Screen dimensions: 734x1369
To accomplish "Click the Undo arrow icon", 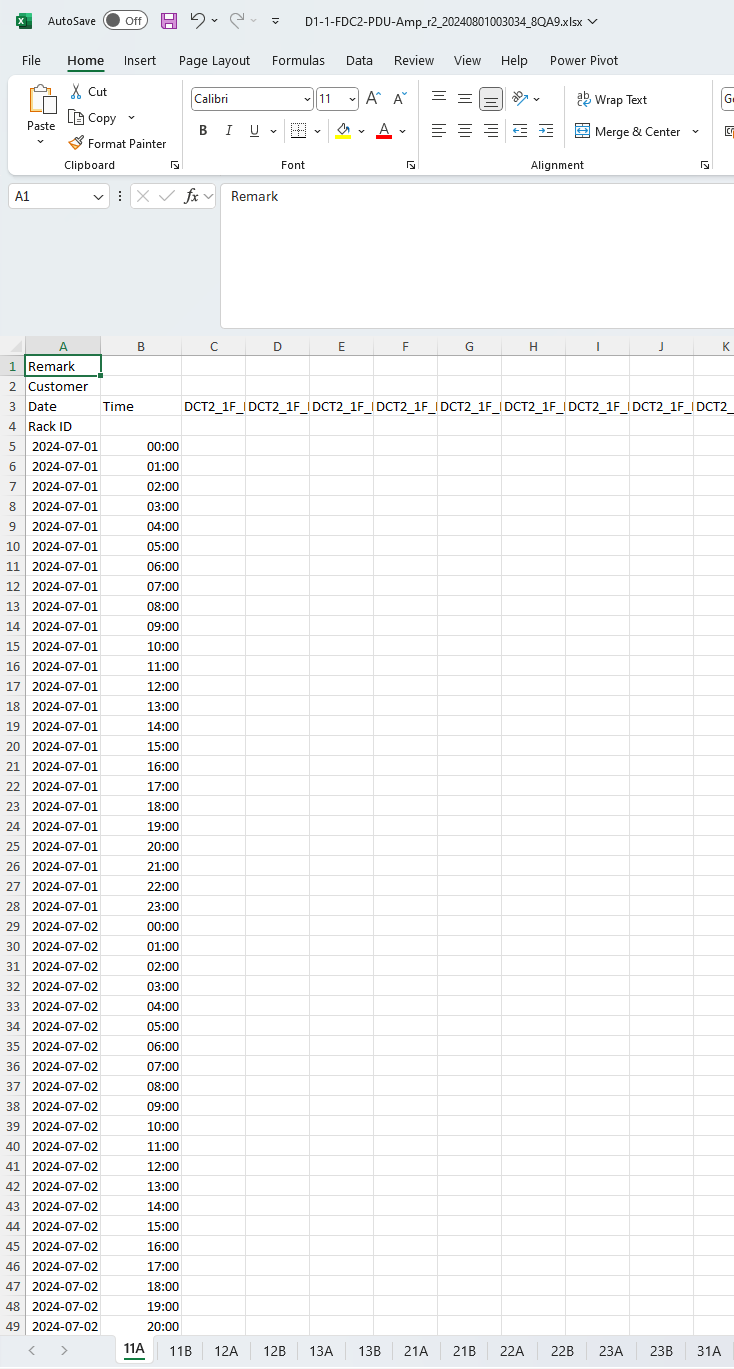I will pyautogui.click(x=198, y=21).
